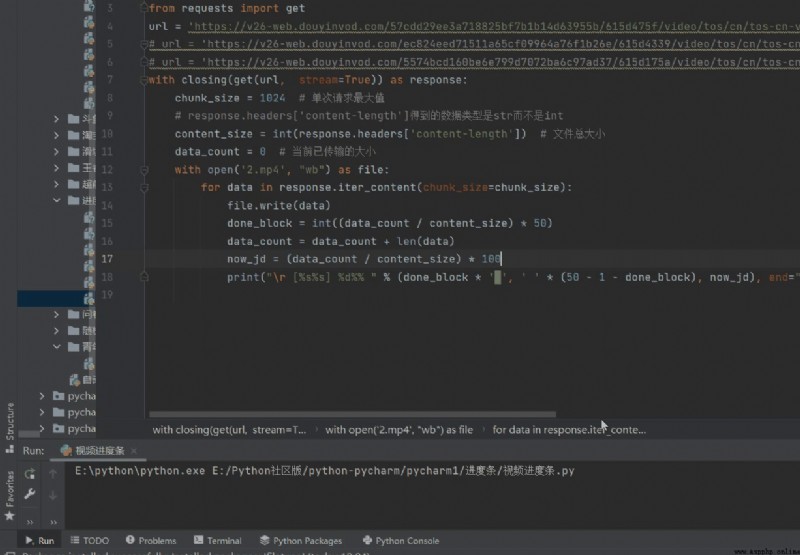Open run settings via the wrench icon

coord(30,494)
